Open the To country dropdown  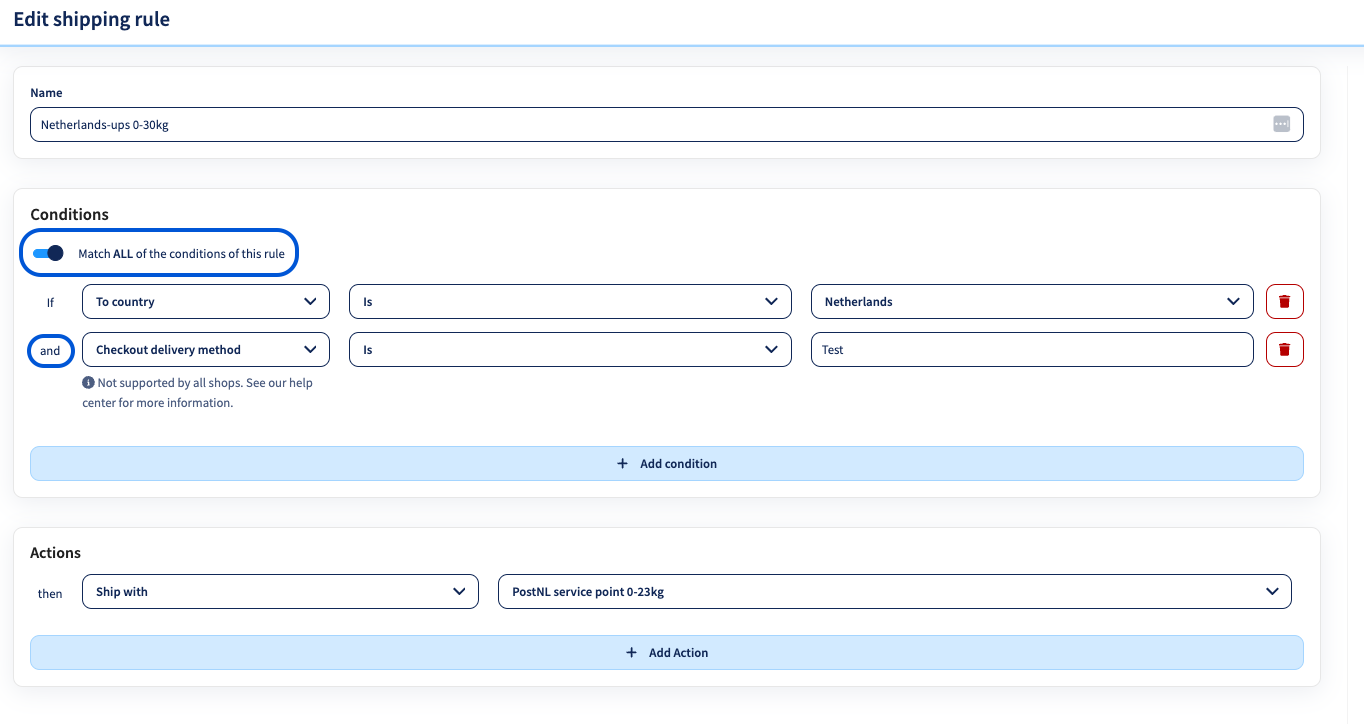[x=205, y=301]
